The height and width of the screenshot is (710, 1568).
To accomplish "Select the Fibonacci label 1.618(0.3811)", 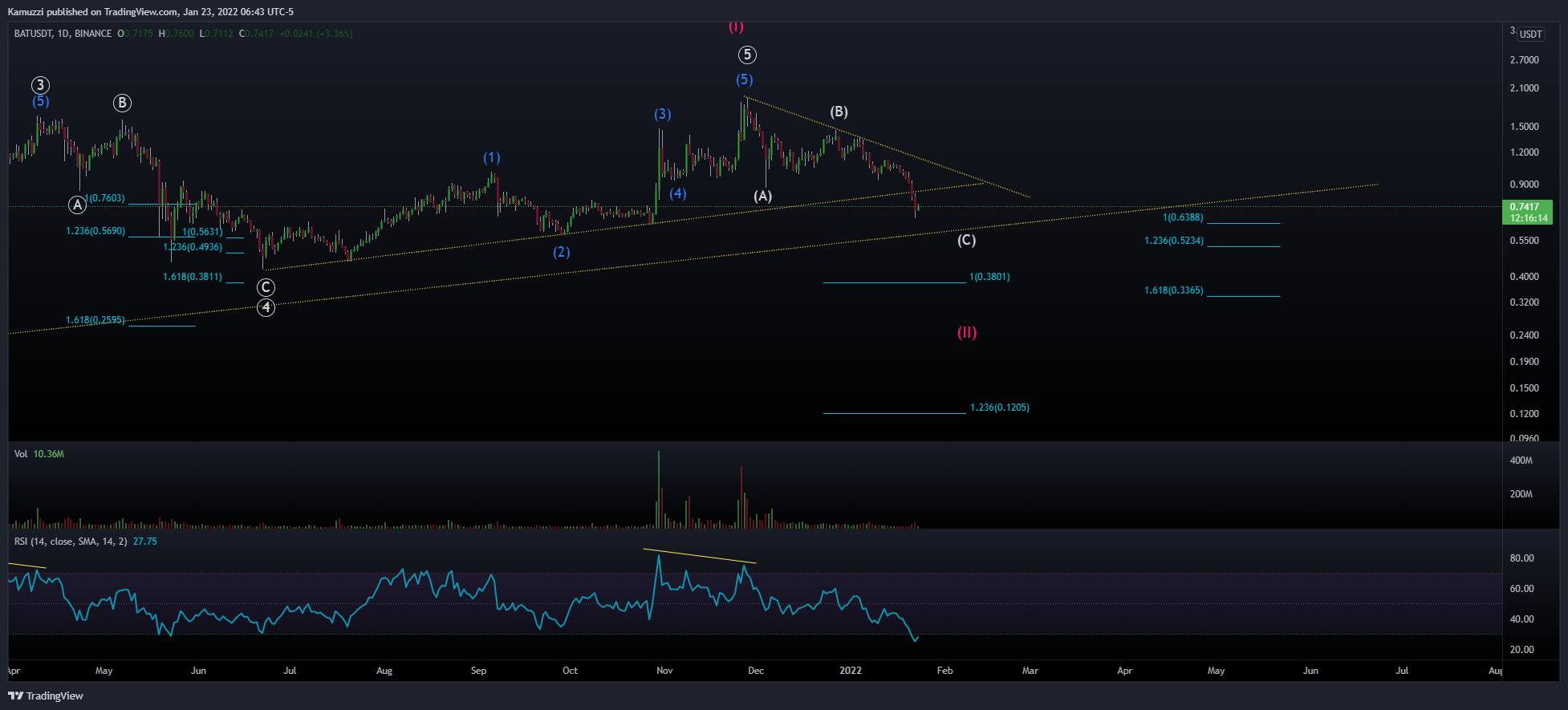I will tap(193, 277).
